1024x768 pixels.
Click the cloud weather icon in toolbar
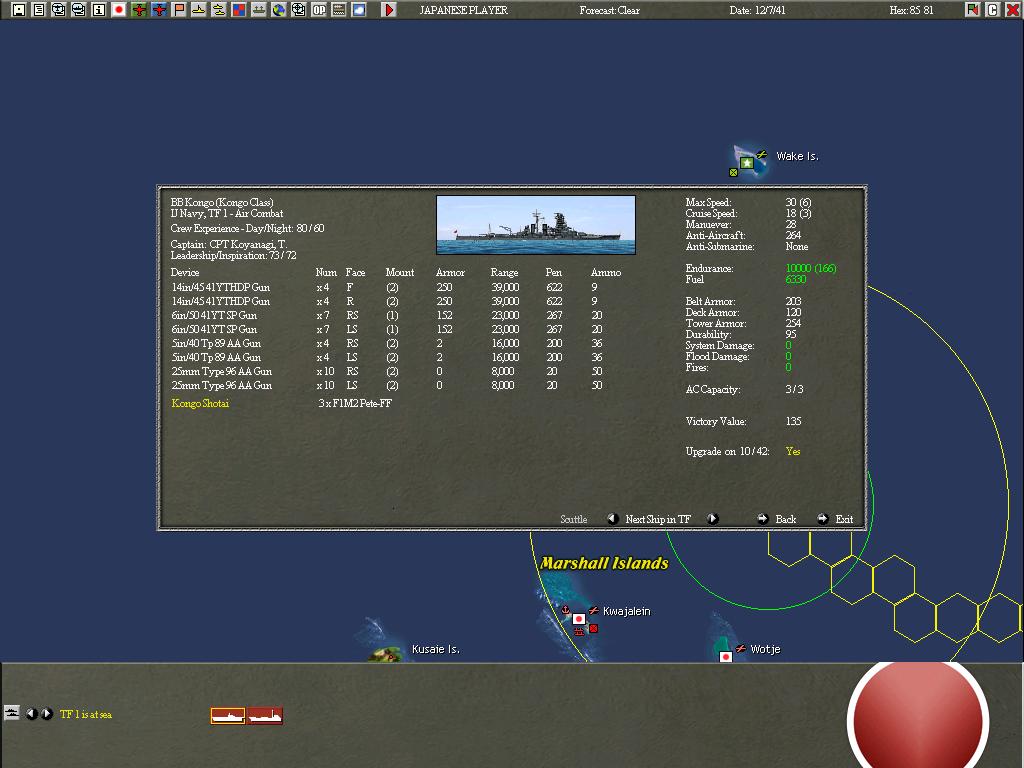click(359, 10)
